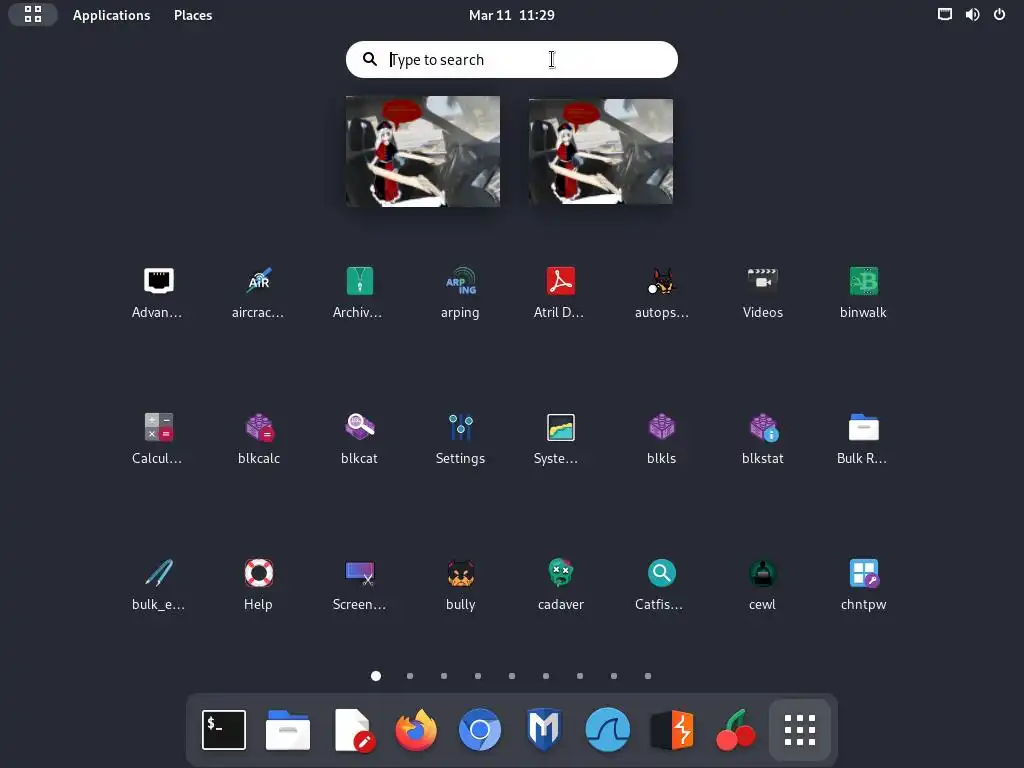Launch Wireshark from the dock
Viewport: 1024px width, 768px height.
[608, 729]
